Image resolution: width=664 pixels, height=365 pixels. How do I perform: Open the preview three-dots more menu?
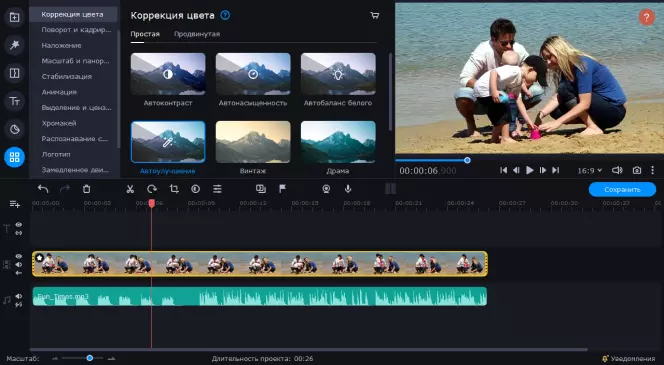pyautogui.click(x=653, y=170)
